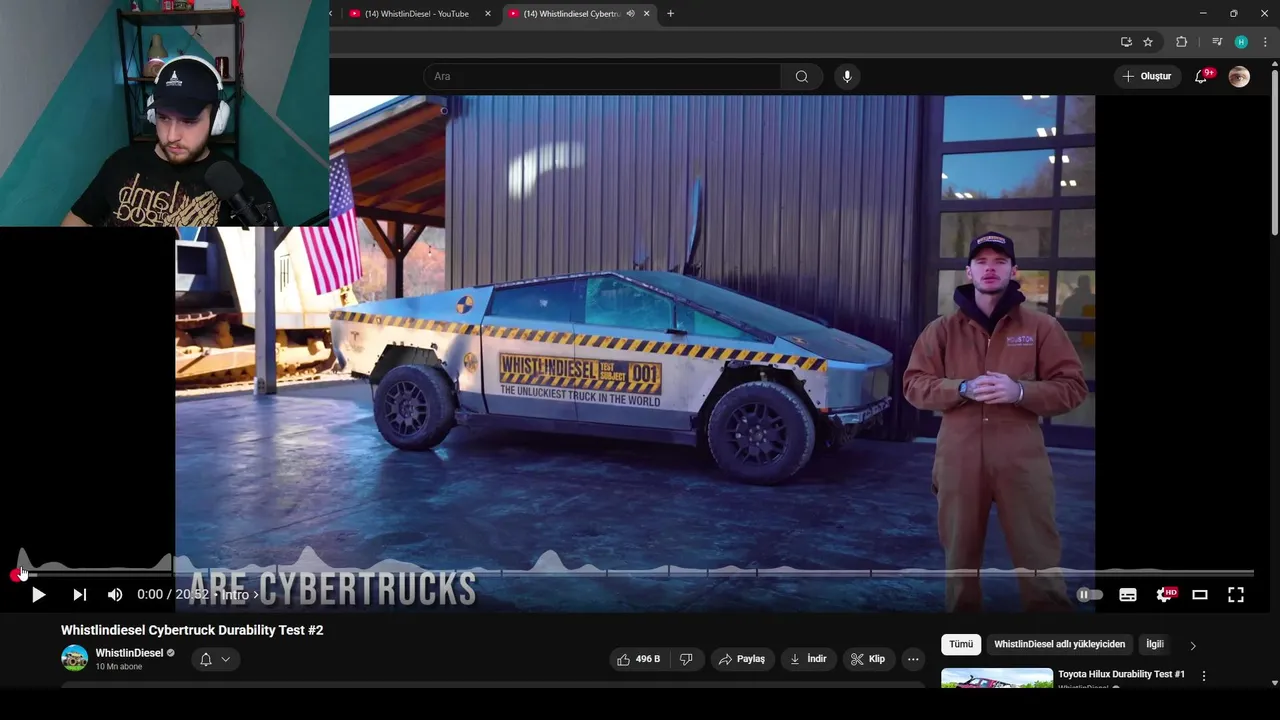Create a clip with Klip button

pos(868,659)
